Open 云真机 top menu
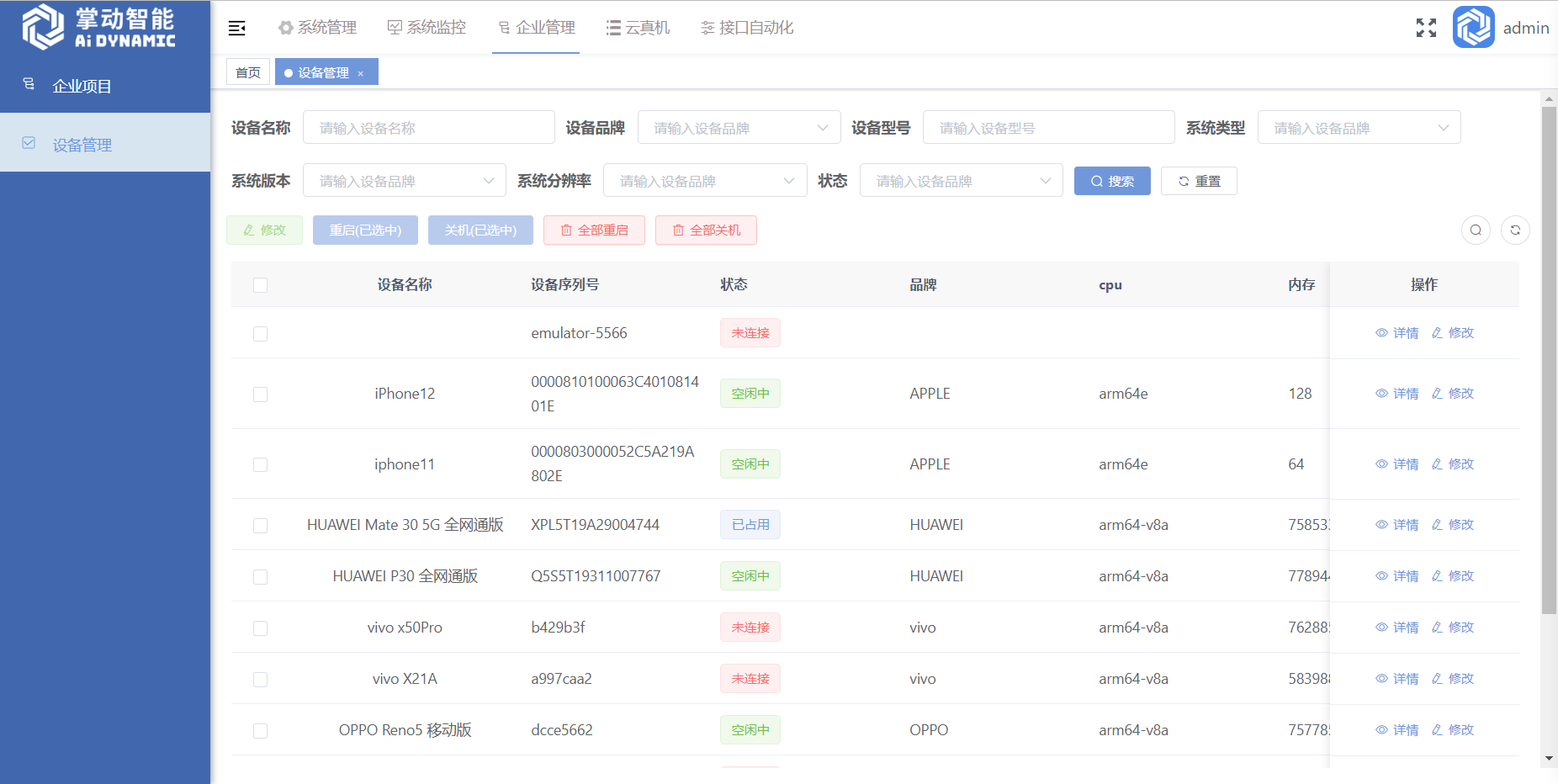Image resolution: width=1558 pixels, height=784 pixels. [x=639, y=28]
